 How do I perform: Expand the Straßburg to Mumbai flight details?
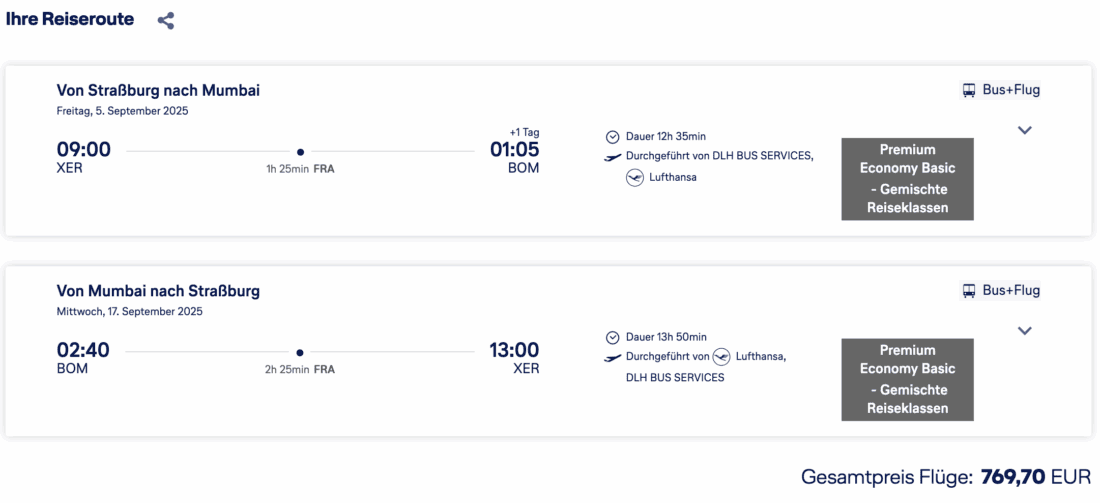coord(1024,130)
